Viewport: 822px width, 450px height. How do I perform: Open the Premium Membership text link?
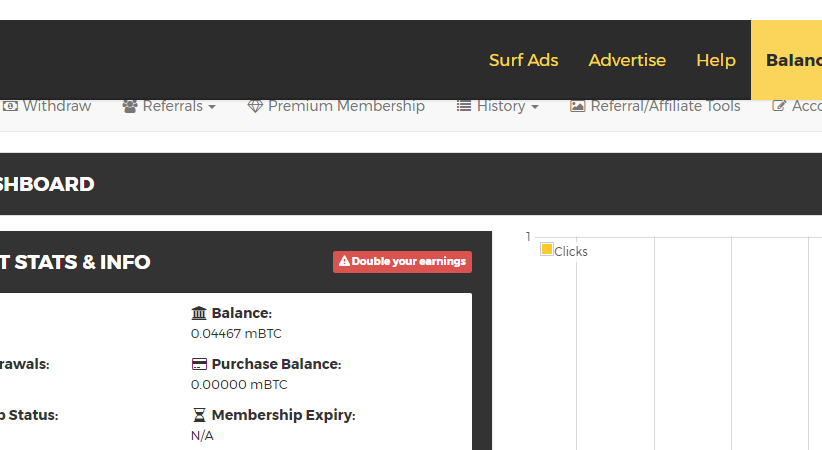(x=346, y=106)
